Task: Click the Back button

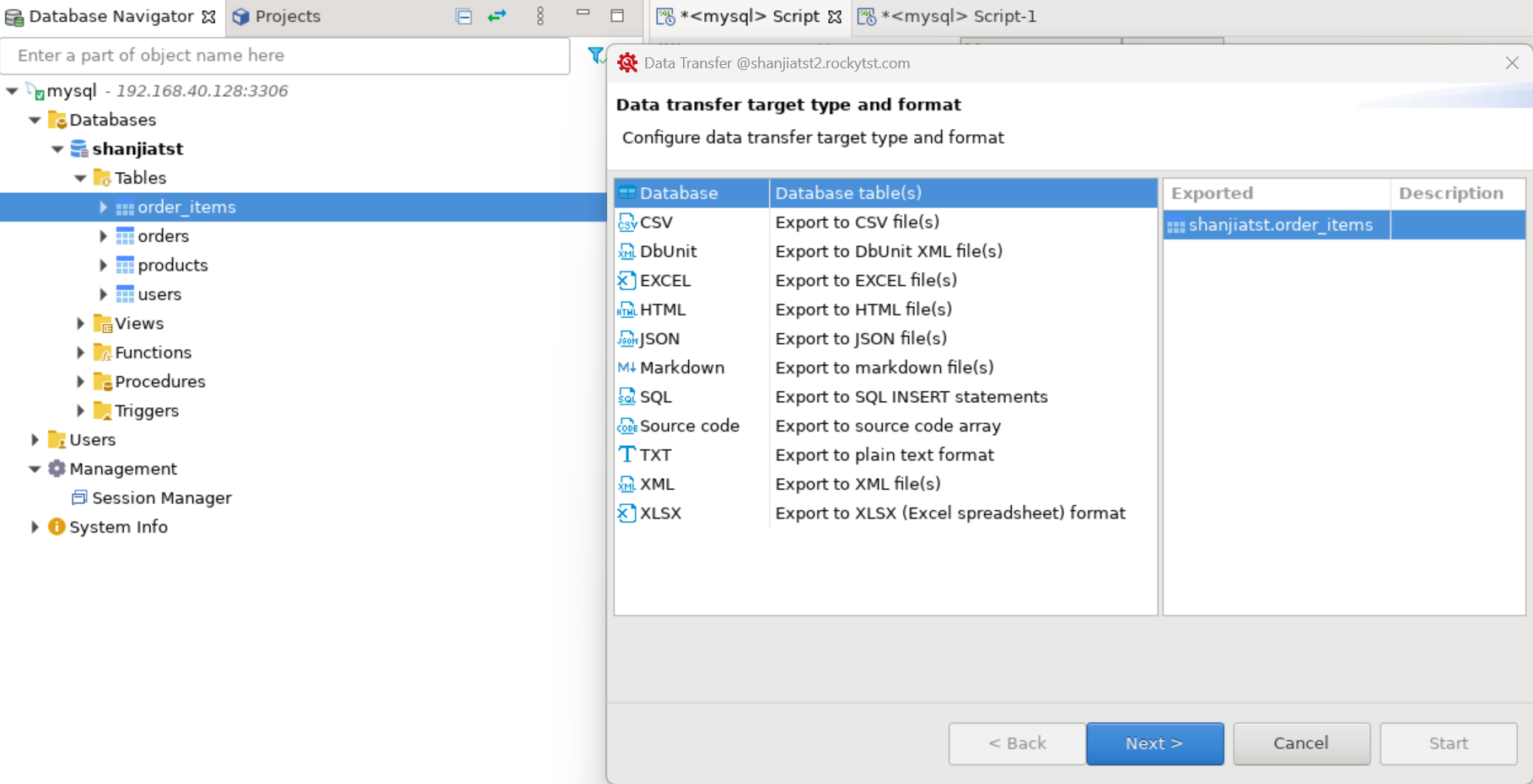Action: tap(1017, 744)
